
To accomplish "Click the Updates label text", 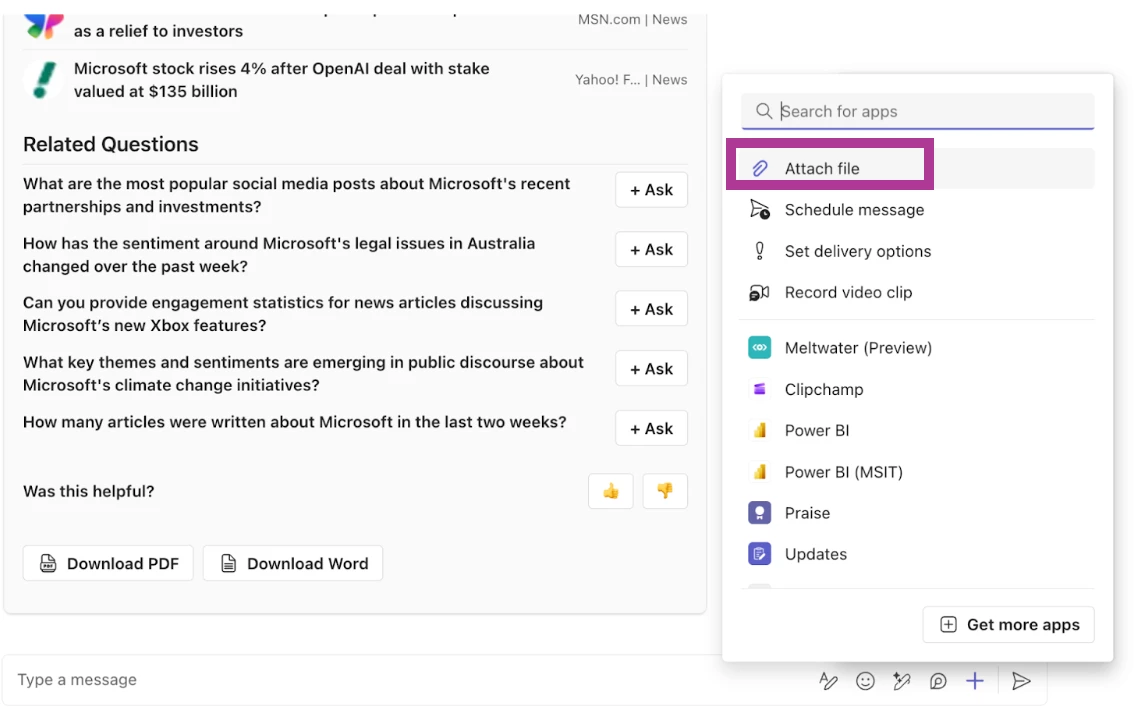I will point(816,554).
